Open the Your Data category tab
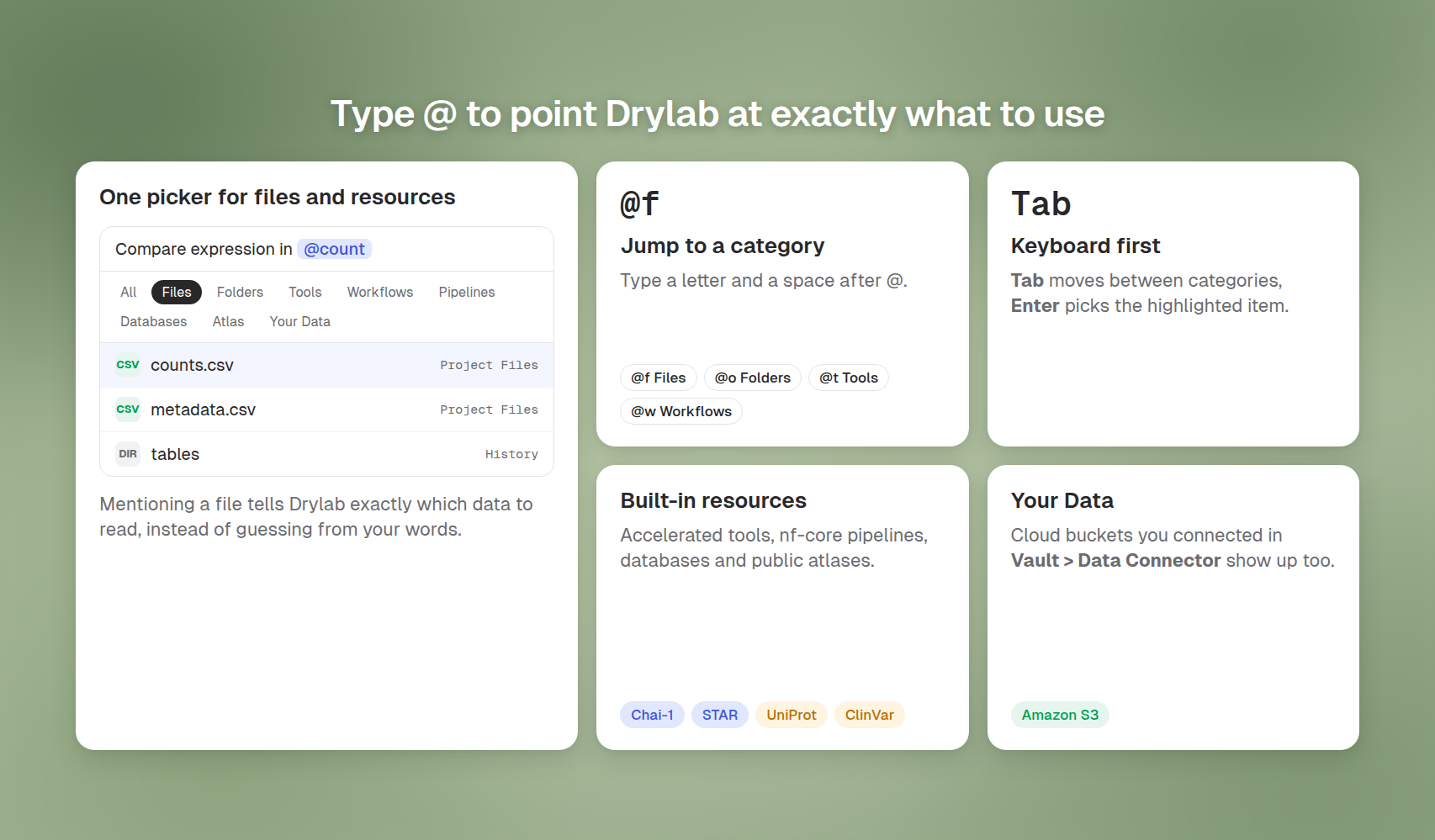 (300, 321)
